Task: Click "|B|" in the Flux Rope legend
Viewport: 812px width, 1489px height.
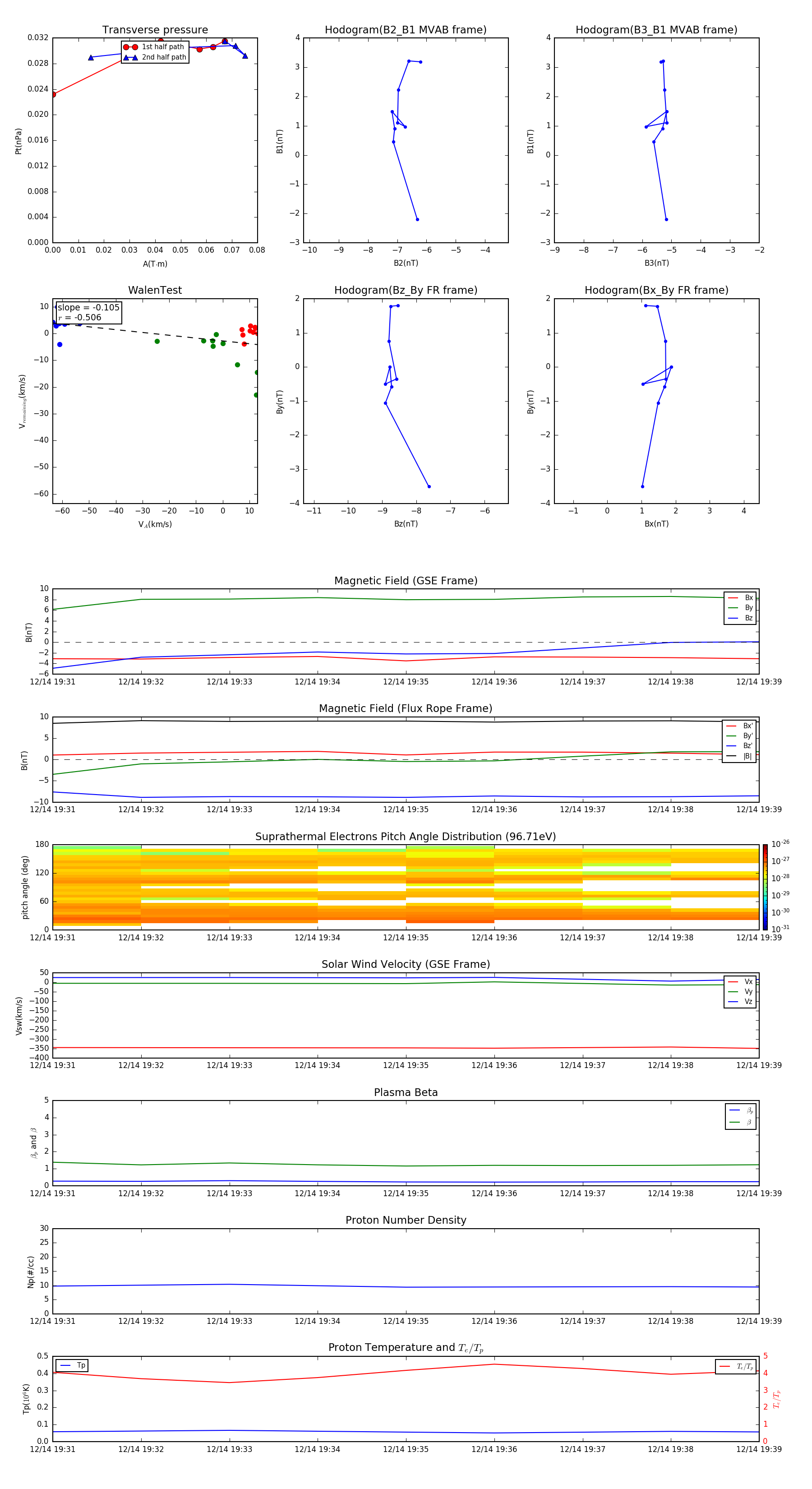Action: (x=748, y=756)
